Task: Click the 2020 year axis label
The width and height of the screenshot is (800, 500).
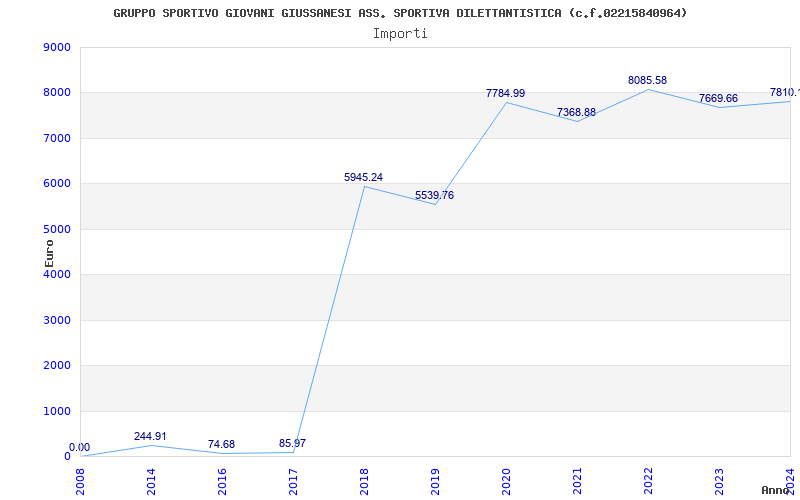Action: coord(506,481)
